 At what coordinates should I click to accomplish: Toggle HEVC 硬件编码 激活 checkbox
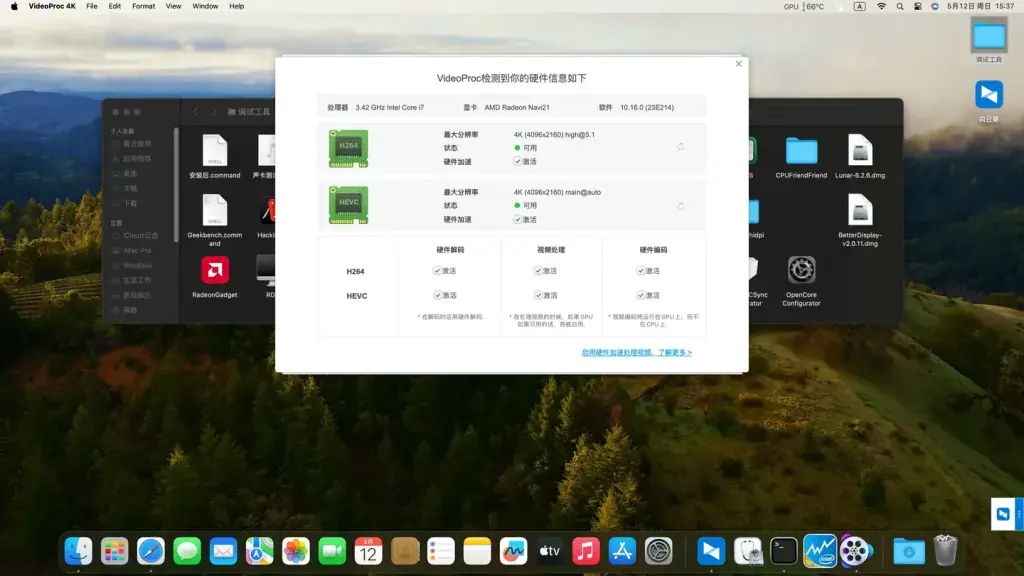[x=641, y=295]
